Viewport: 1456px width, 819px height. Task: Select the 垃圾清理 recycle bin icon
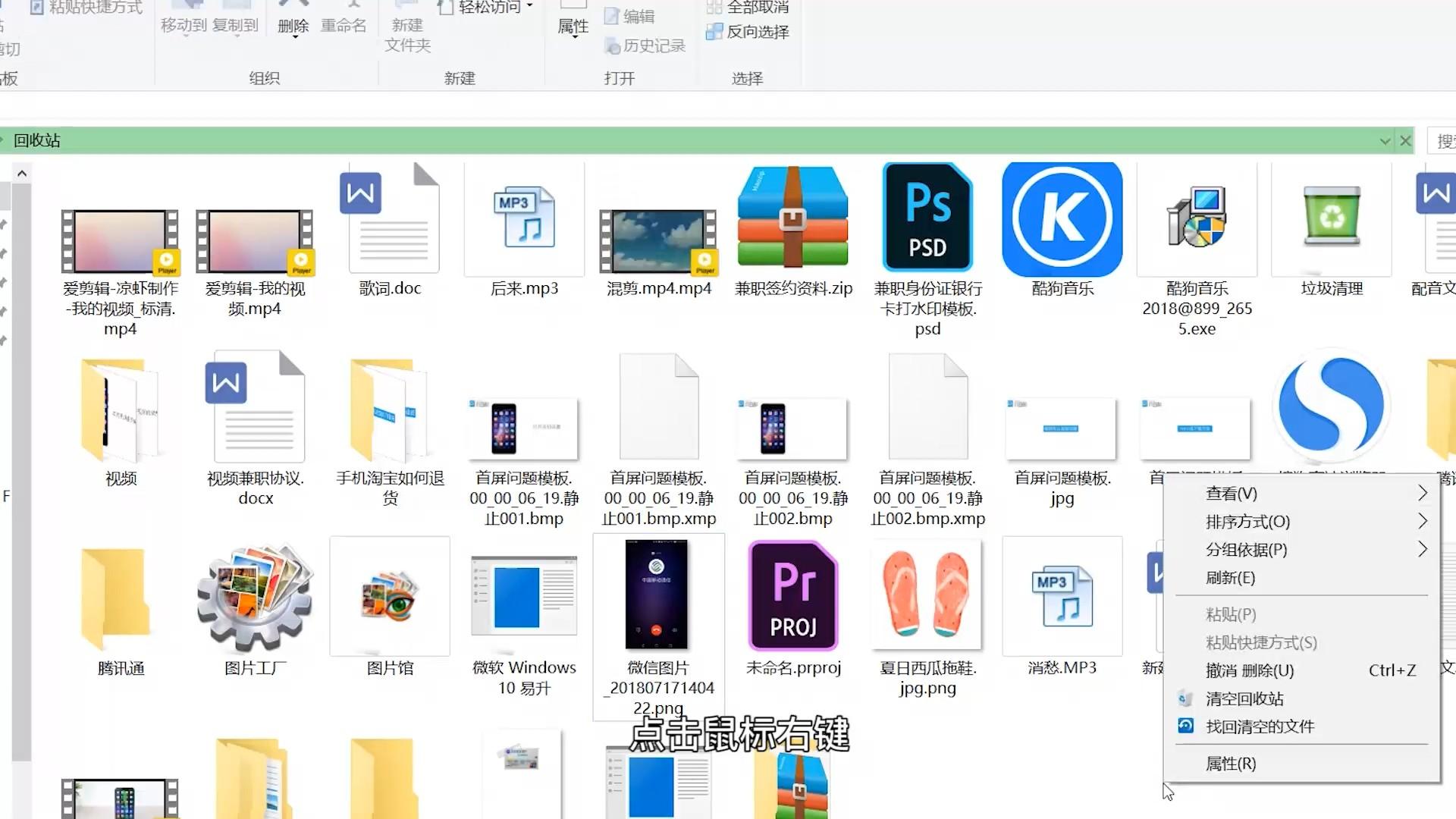1331,218
